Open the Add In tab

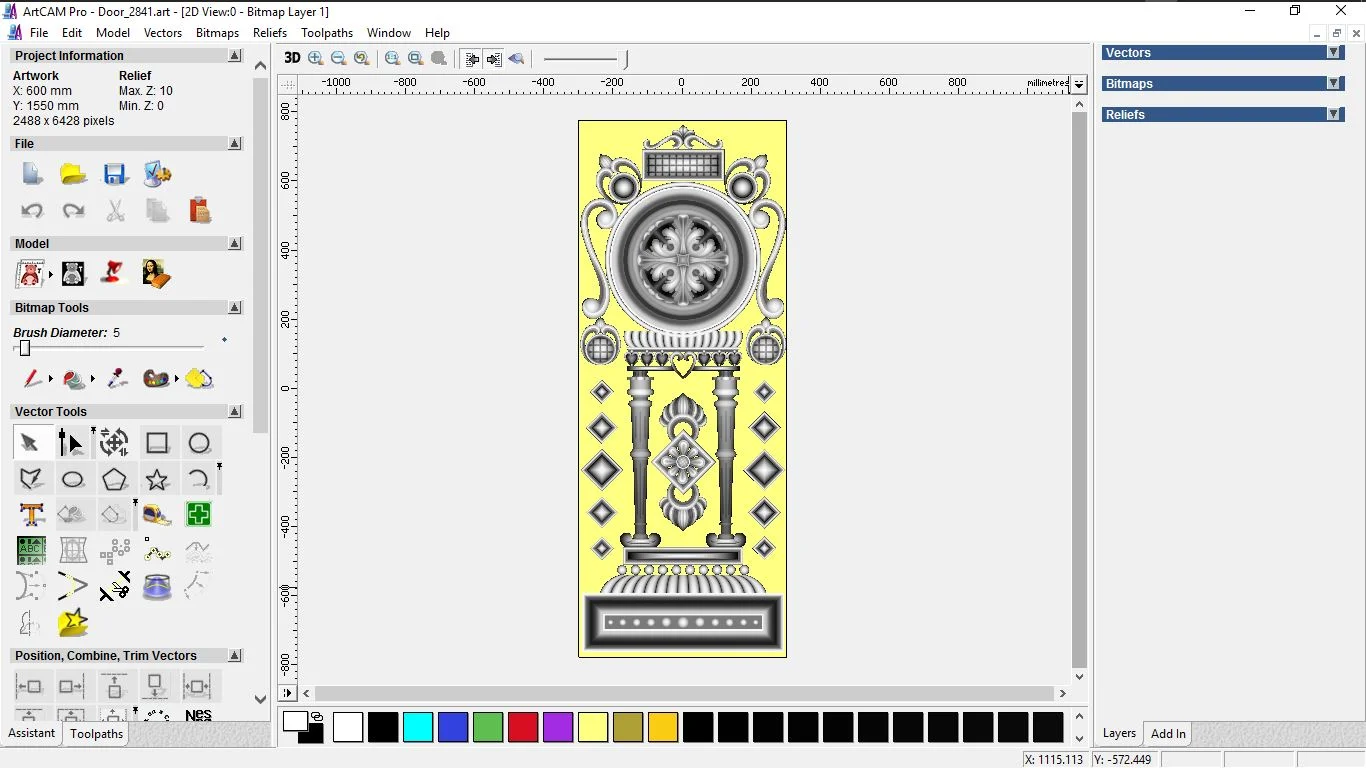[1168, 734]
